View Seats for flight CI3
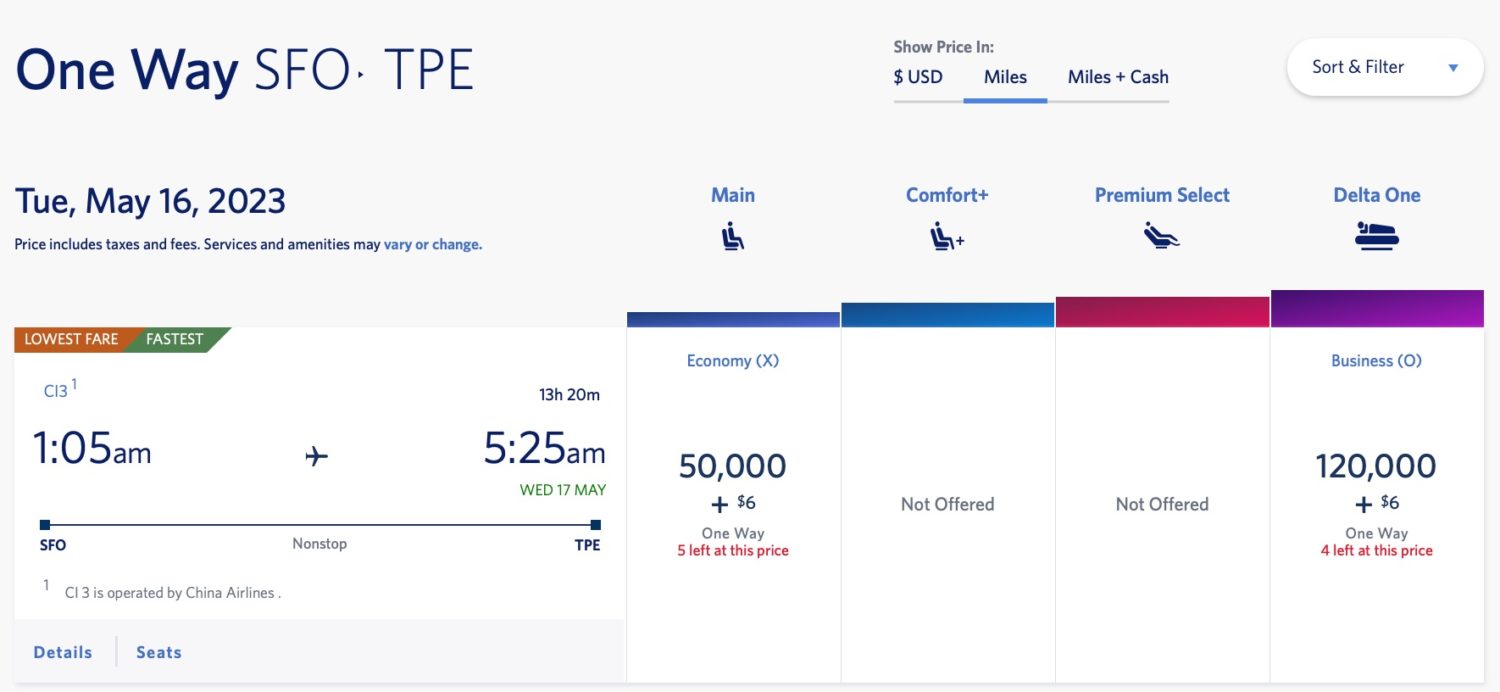1500x692 pixels. [158, 651]
